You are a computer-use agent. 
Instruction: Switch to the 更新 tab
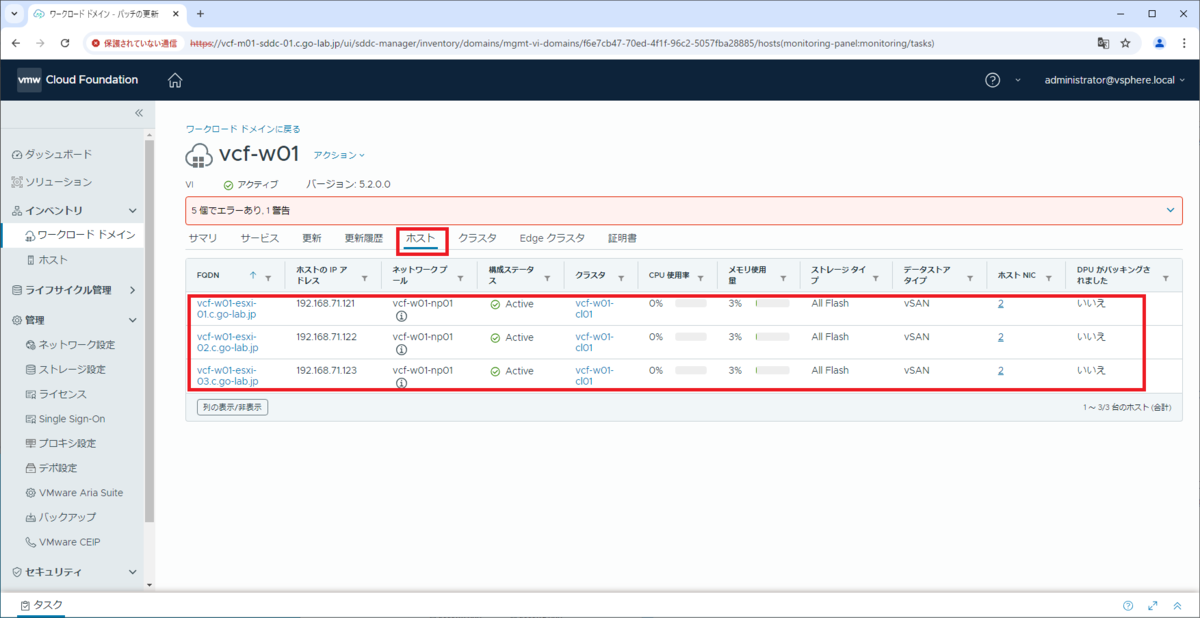tap(312, 238)
